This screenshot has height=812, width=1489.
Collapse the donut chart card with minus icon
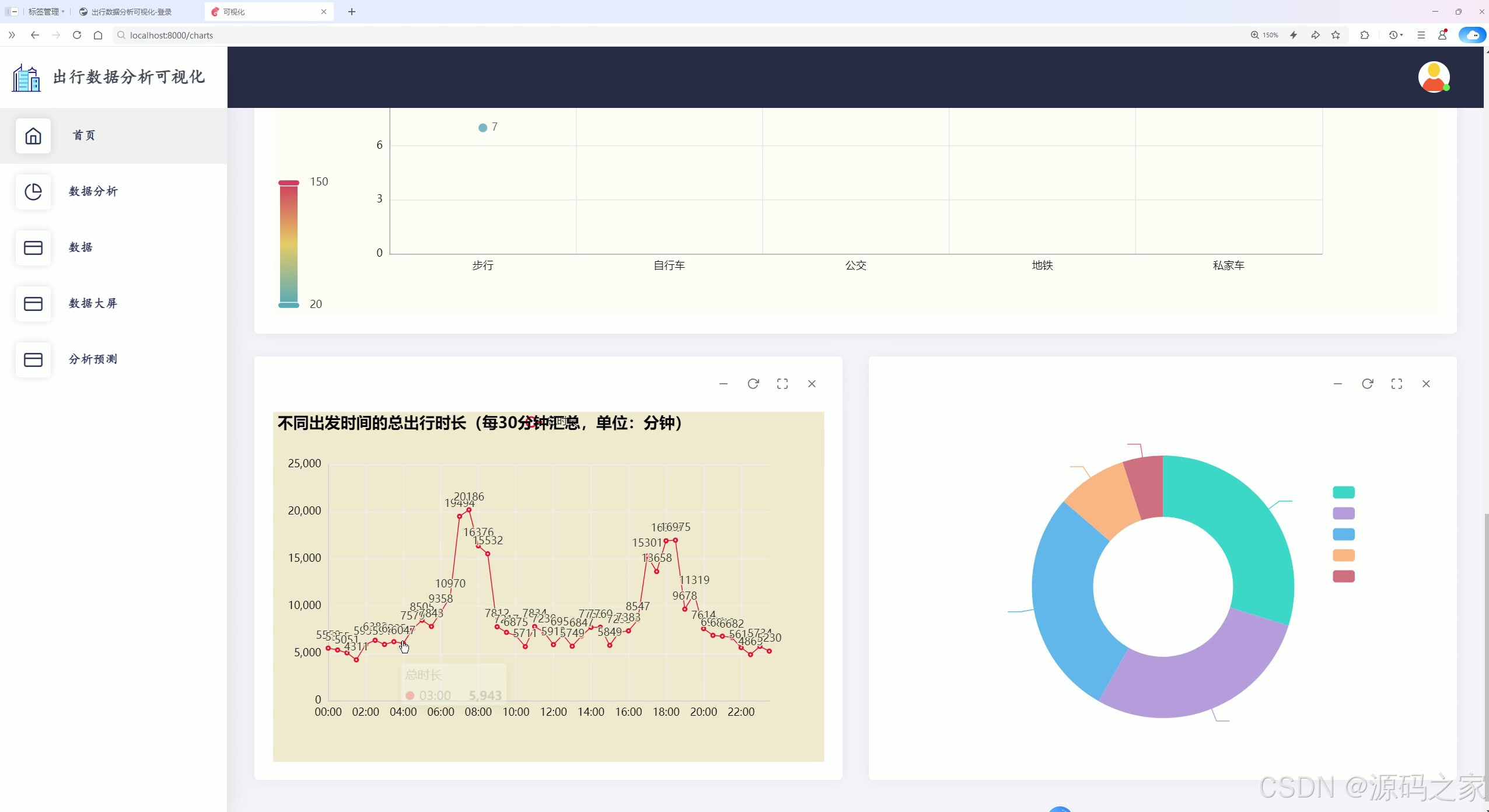1338,384
